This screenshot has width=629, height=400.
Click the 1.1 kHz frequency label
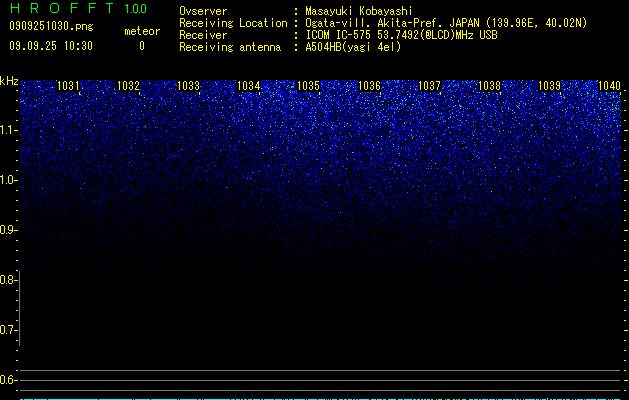point(8,130)
